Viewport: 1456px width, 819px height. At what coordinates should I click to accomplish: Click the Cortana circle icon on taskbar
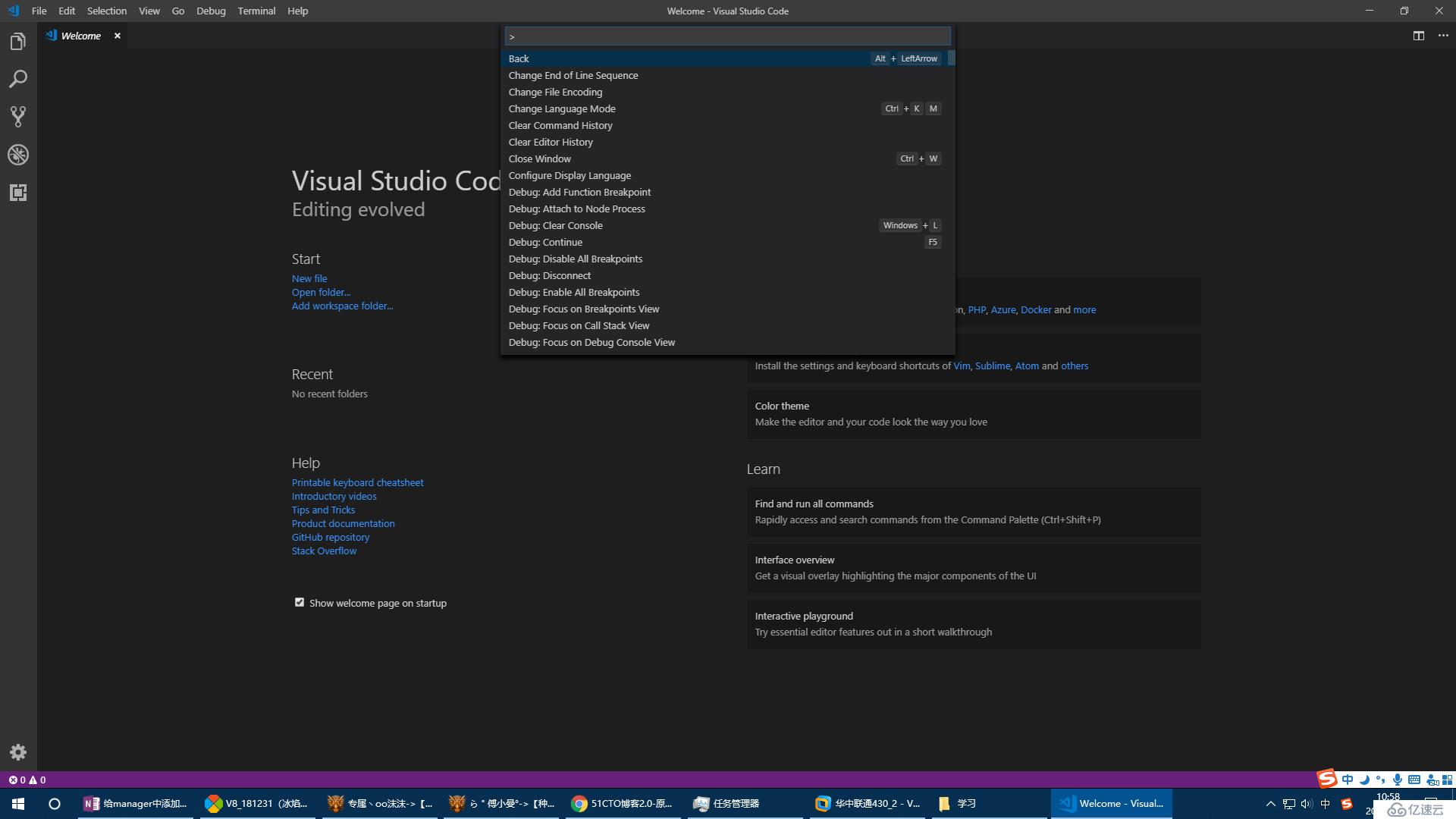coord(55,804)
